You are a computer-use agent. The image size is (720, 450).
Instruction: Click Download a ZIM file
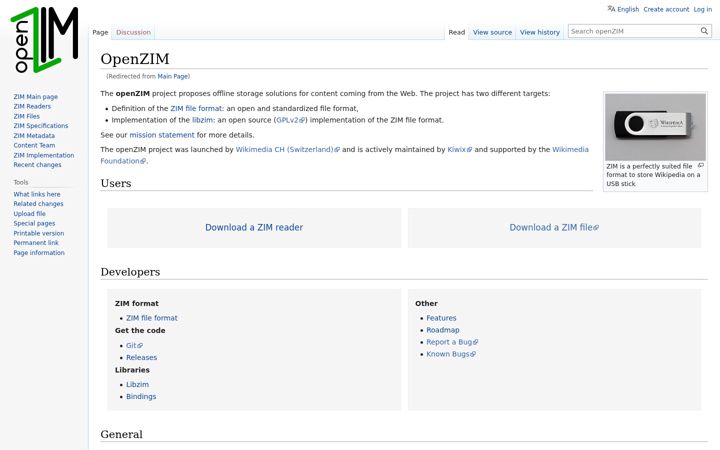click(554, 228)
